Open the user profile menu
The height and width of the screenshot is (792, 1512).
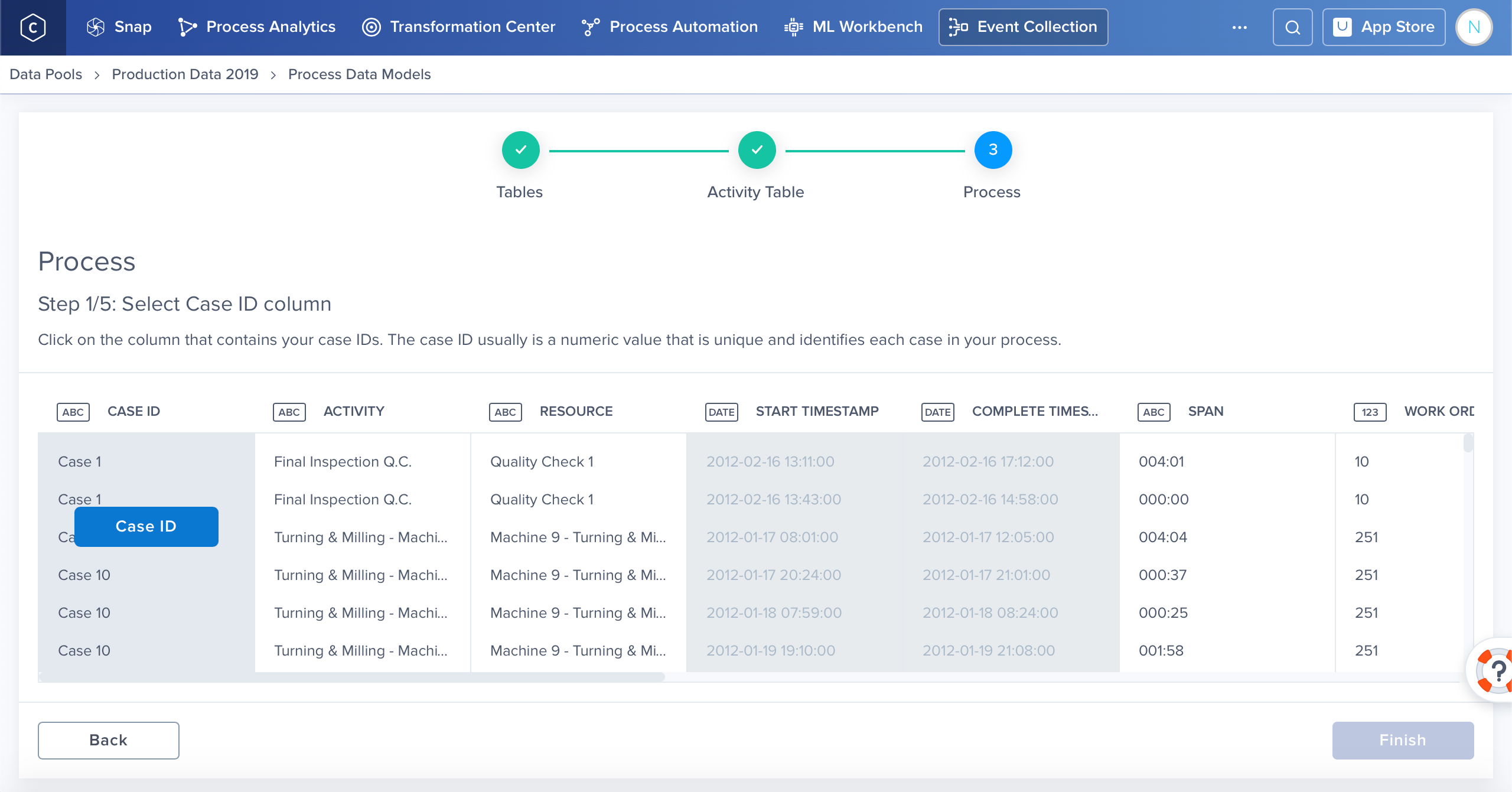point(1473,27)
